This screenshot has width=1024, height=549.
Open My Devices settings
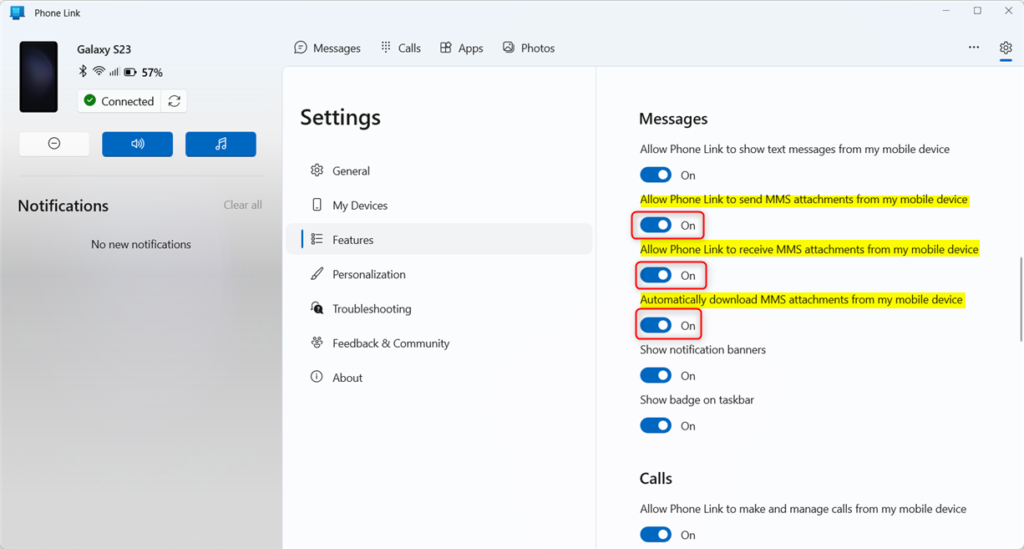440,205
